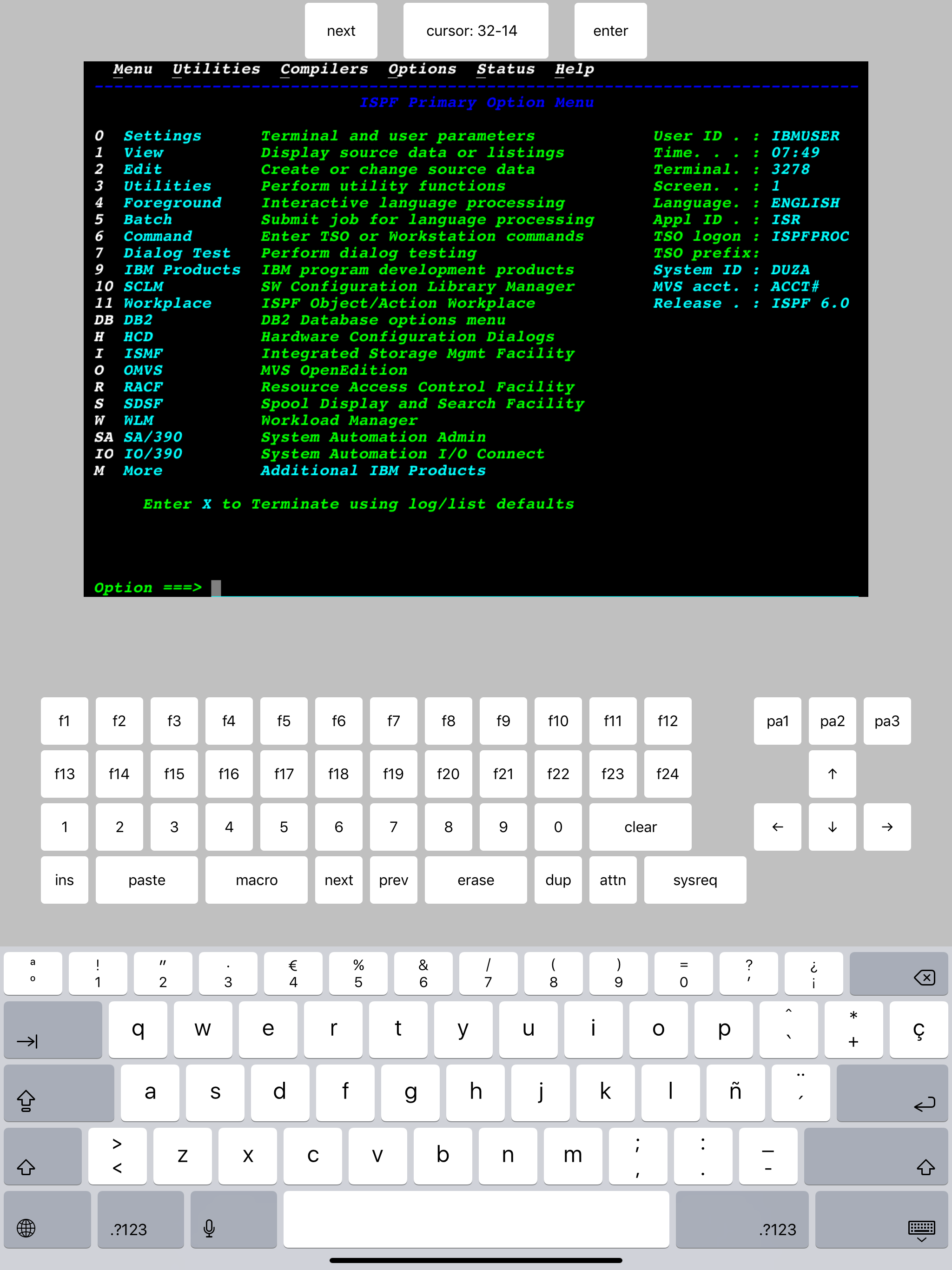
Task: Select the Utilities option in the list
Action: tap(300, 186)
